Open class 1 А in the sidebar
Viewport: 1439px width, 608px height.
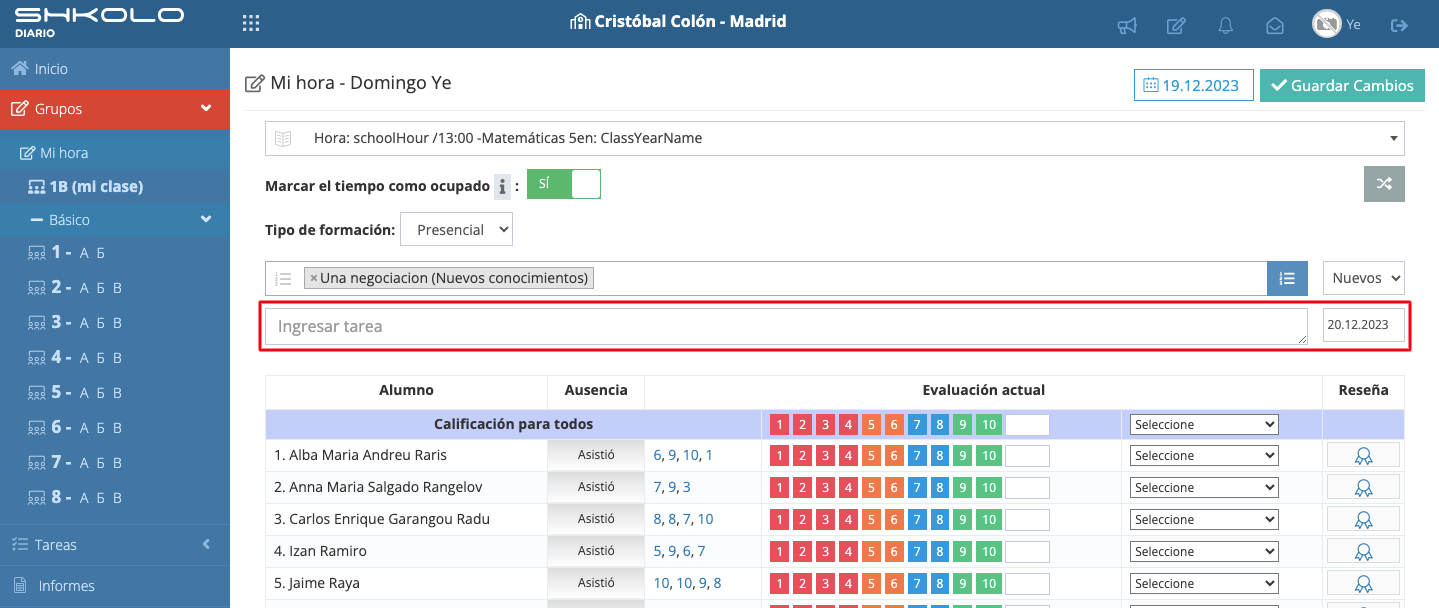tap(85, 253)
